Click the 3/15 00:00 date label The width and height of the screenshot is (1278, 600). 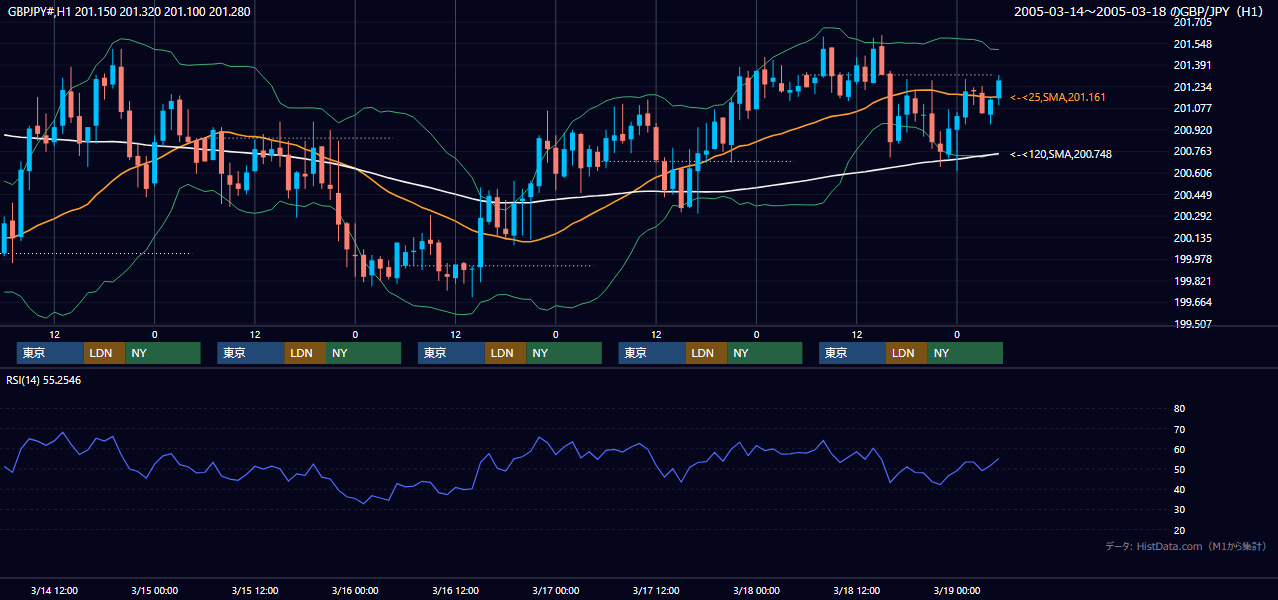154,591
